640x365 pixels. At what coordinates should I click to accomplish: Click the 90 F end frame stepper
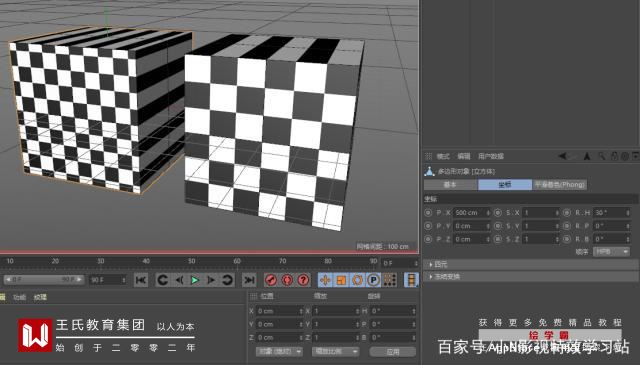point(124,280)
